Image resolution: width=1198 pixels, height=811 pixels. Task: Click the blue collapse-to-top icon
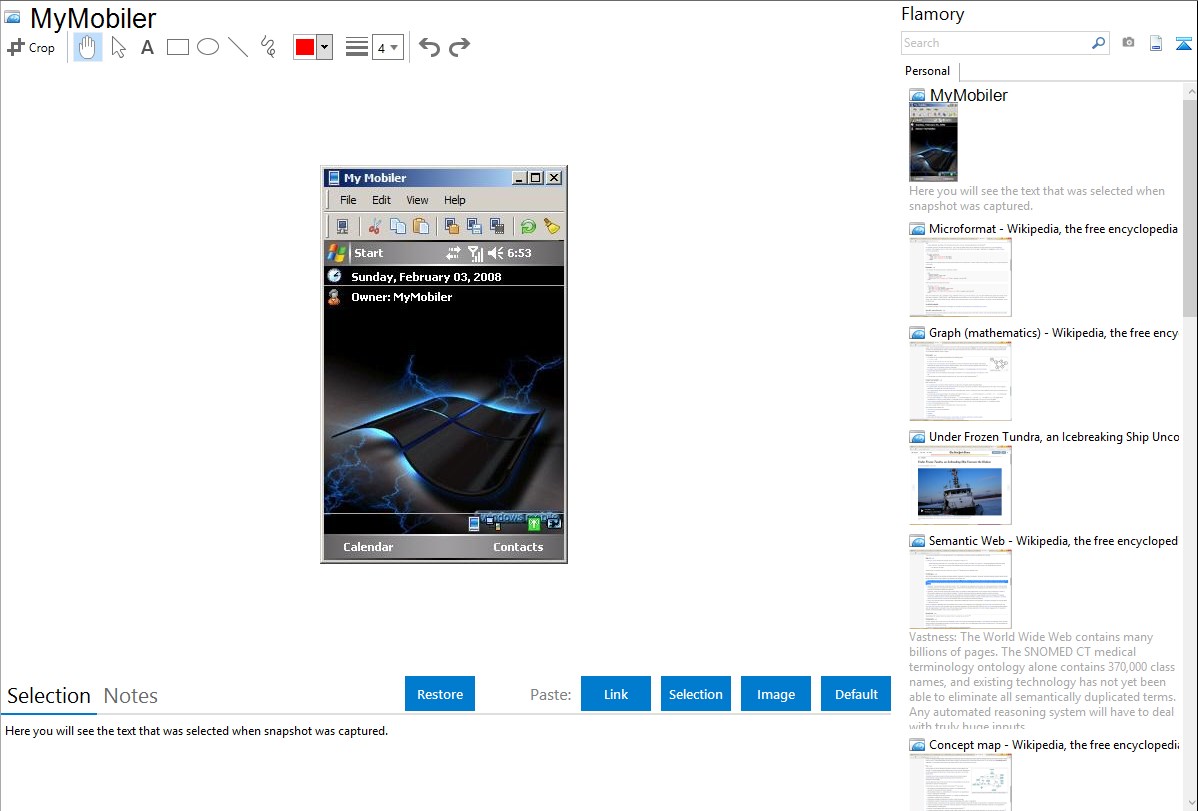point(1183,43)
